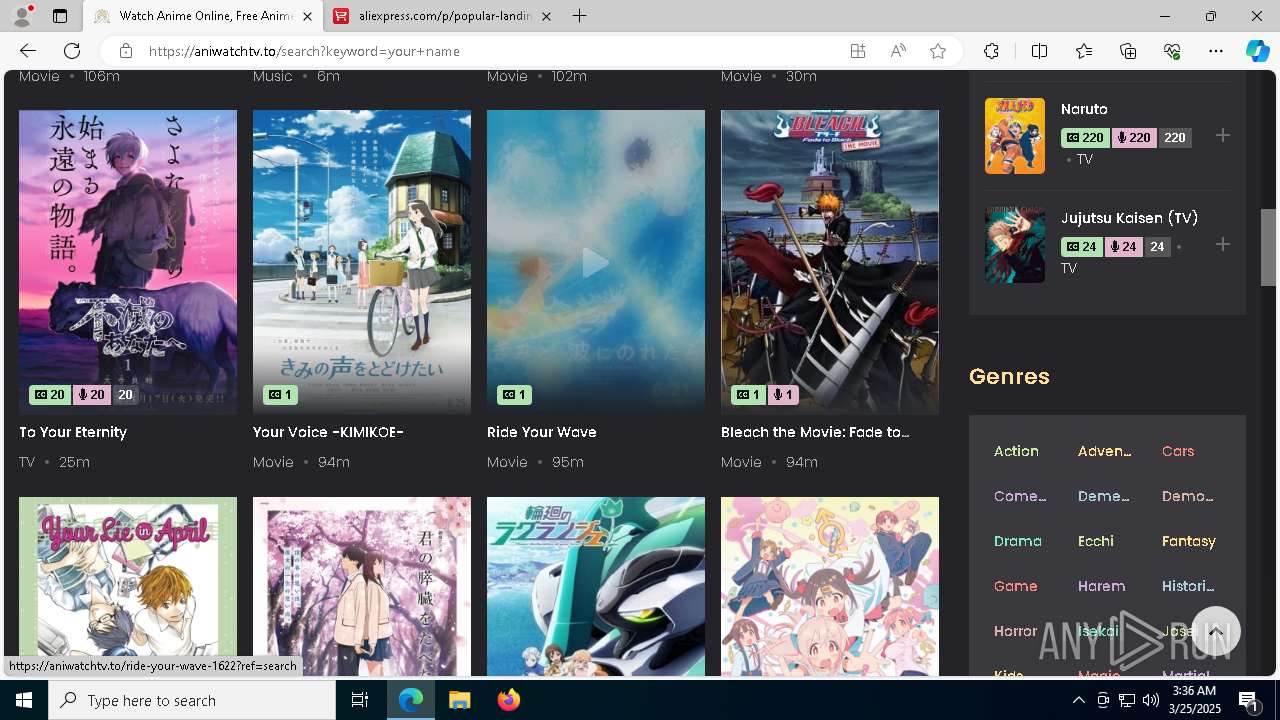
Task: Open Ride Your Wave title link
Action: click(x=542, y=432)
